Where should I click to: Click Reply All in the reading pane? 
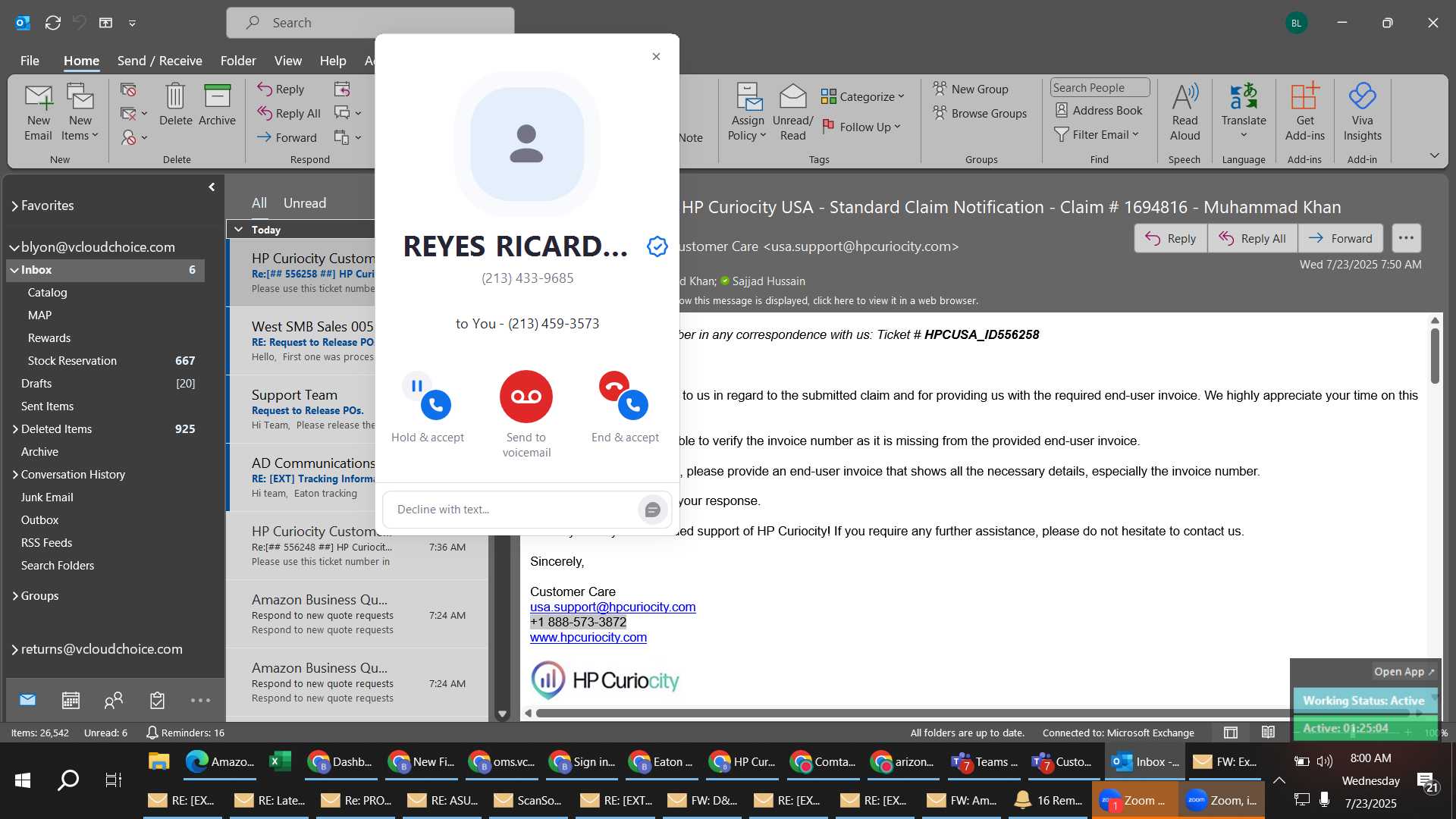pos(1252,238)
